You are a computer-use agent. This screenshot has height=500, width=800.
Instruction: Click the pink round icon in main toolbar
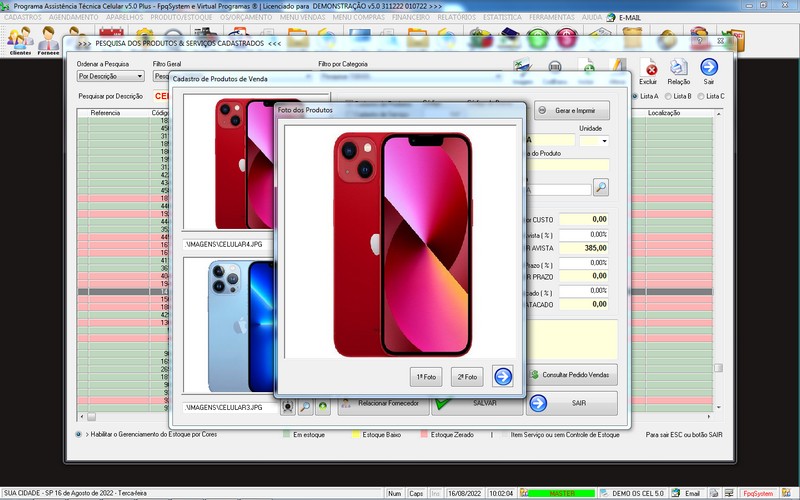566,39
